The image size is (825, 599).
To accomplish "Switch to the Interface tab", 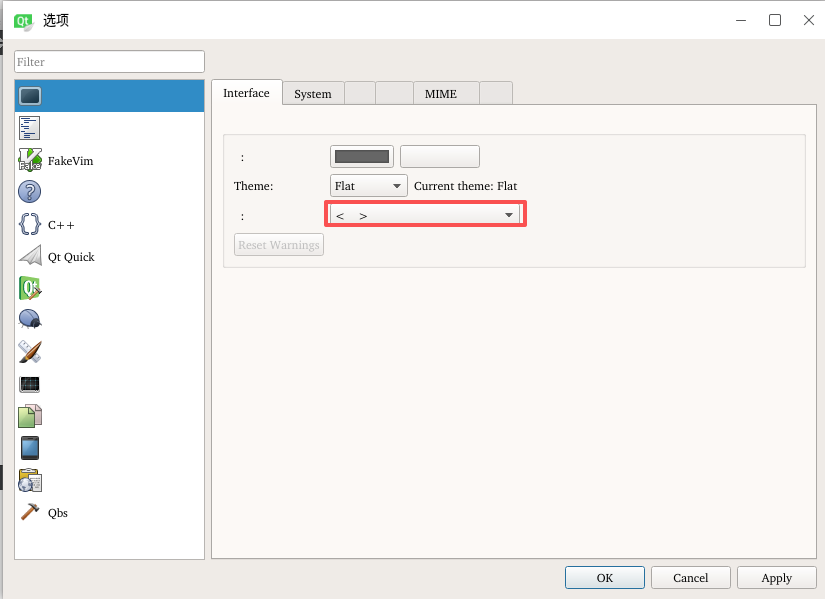I will coord(246,93).
